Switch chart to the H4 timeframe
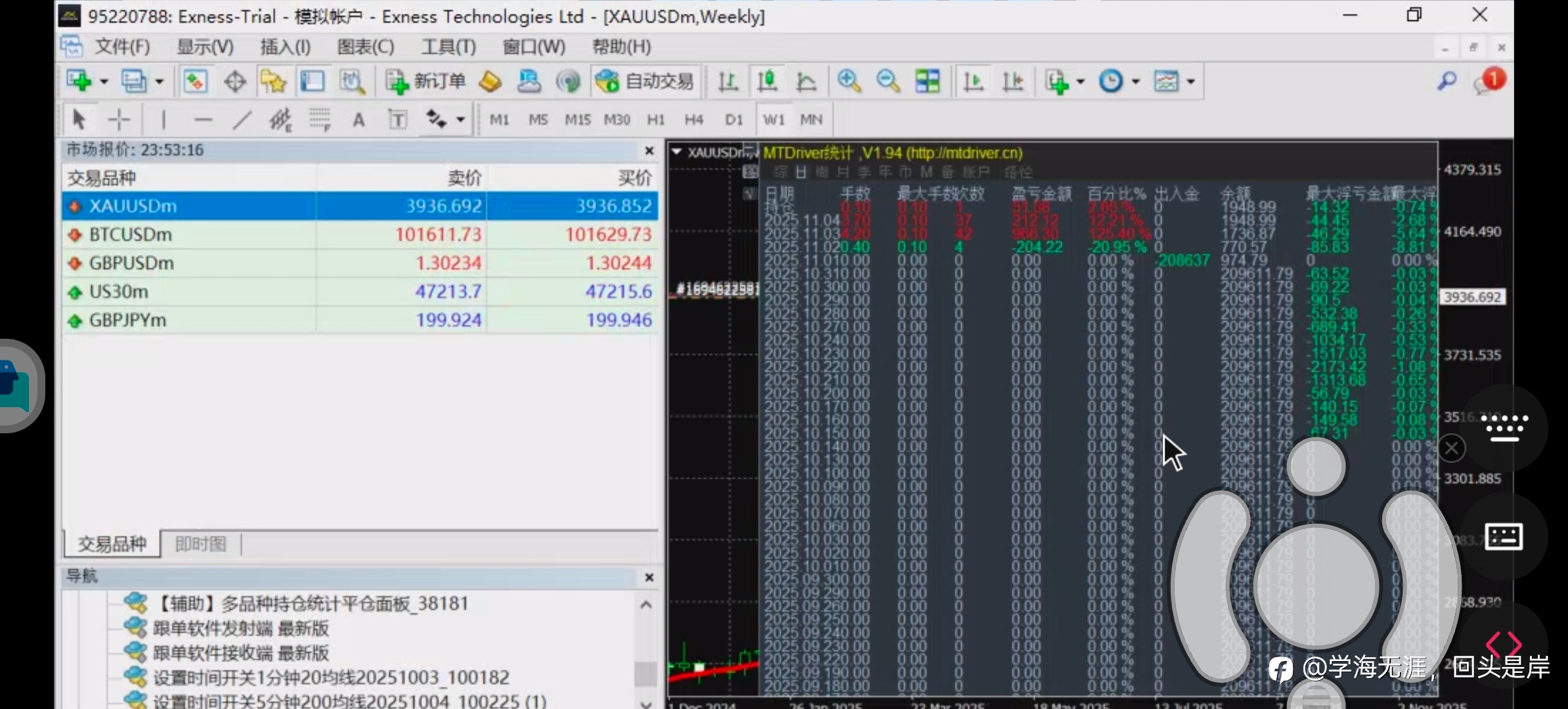1568x709 pixels. tap(693, 119)
